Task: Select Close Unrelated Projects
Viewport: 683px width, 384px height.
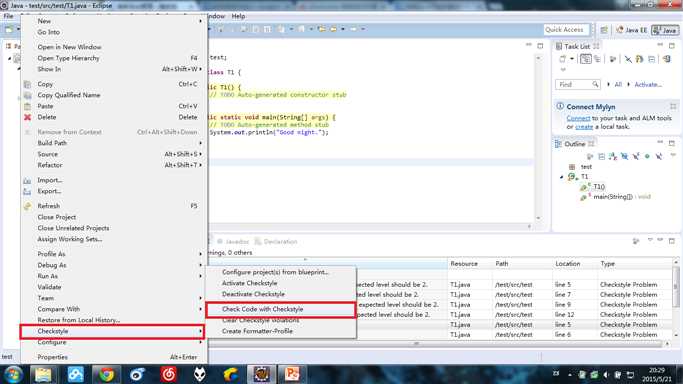Action: click(x=114, y=228)
